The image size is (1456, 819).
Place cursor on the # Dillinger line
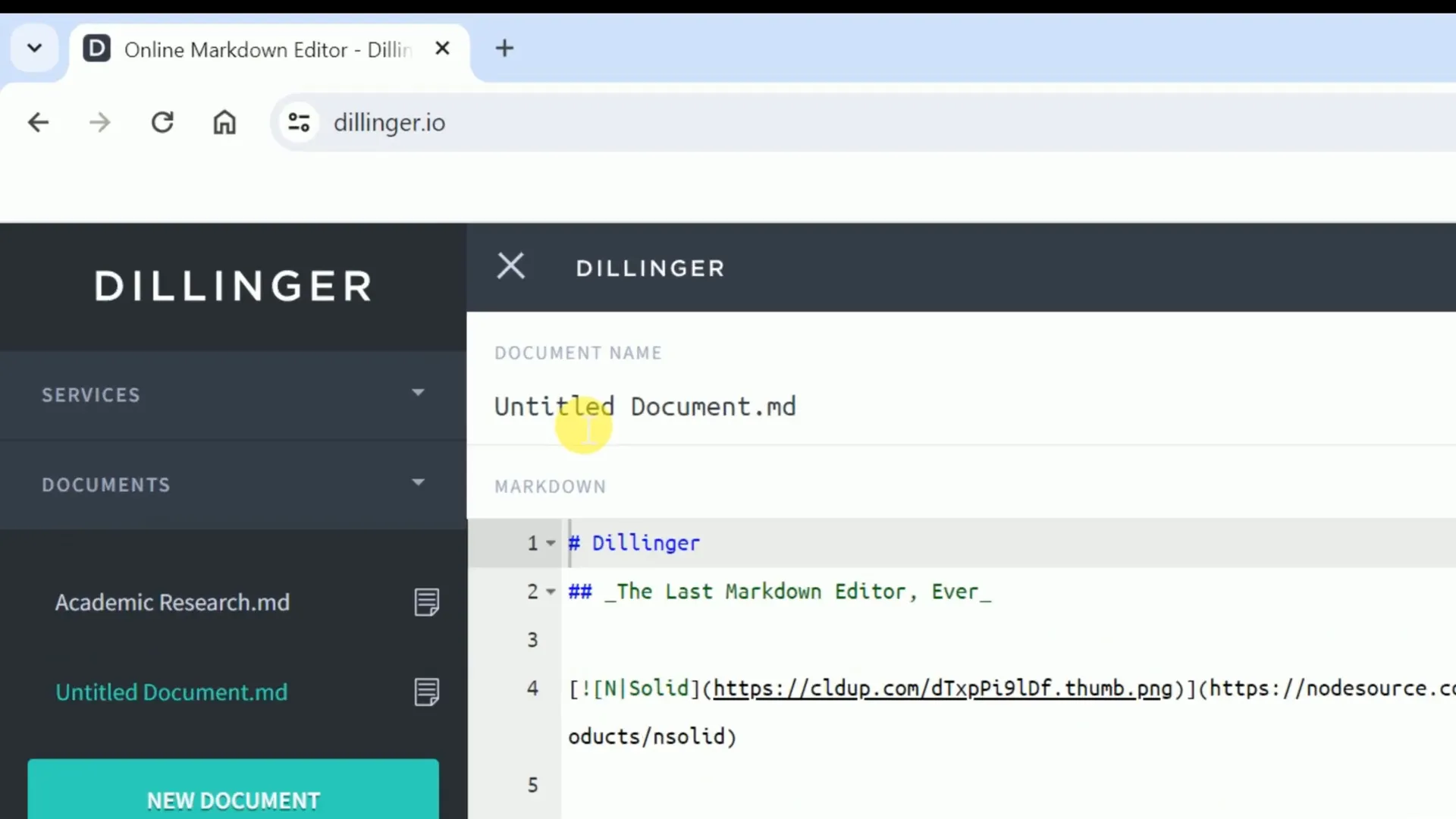634,543
